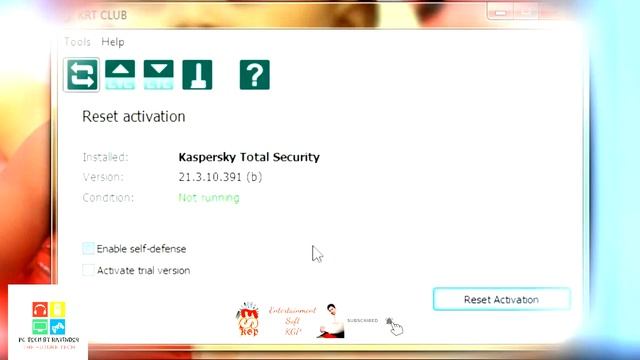Screen dimensions: 640x360
Task: Click the down-arrow key import icon
Action: tap(158, 75)
